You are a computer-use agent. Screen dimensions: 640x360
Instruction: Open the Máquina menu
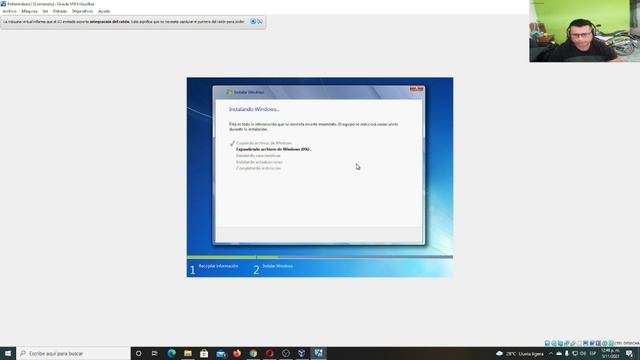point(29,11)
